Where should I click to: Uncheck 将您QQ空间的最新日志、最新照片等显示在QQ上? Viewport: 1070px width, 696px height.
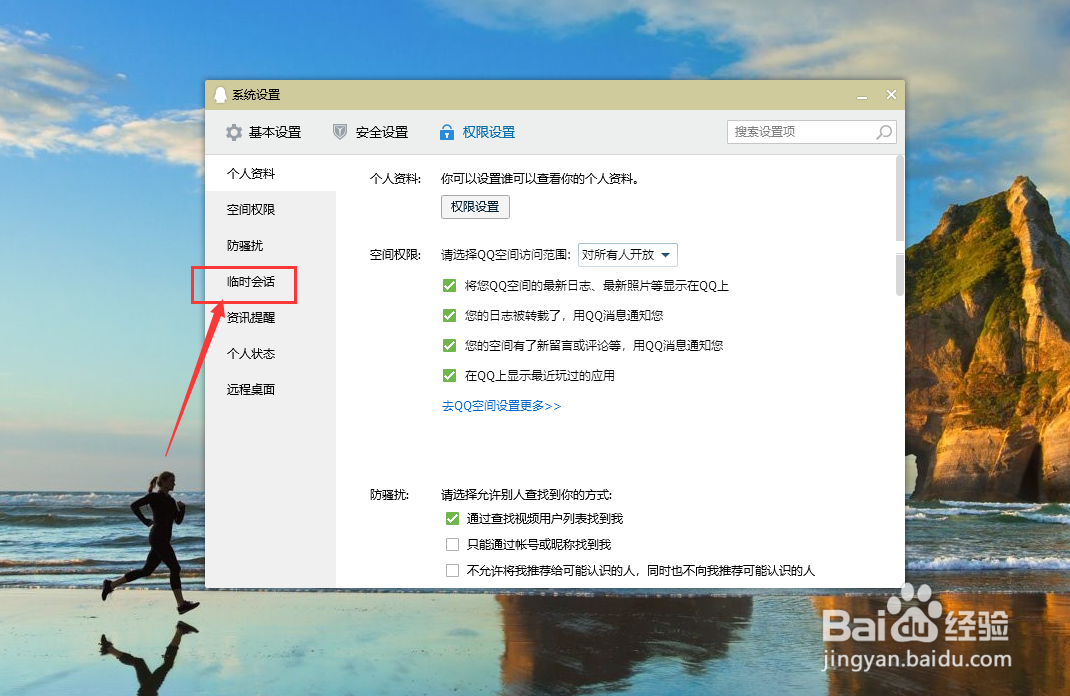tap(450, 285)
